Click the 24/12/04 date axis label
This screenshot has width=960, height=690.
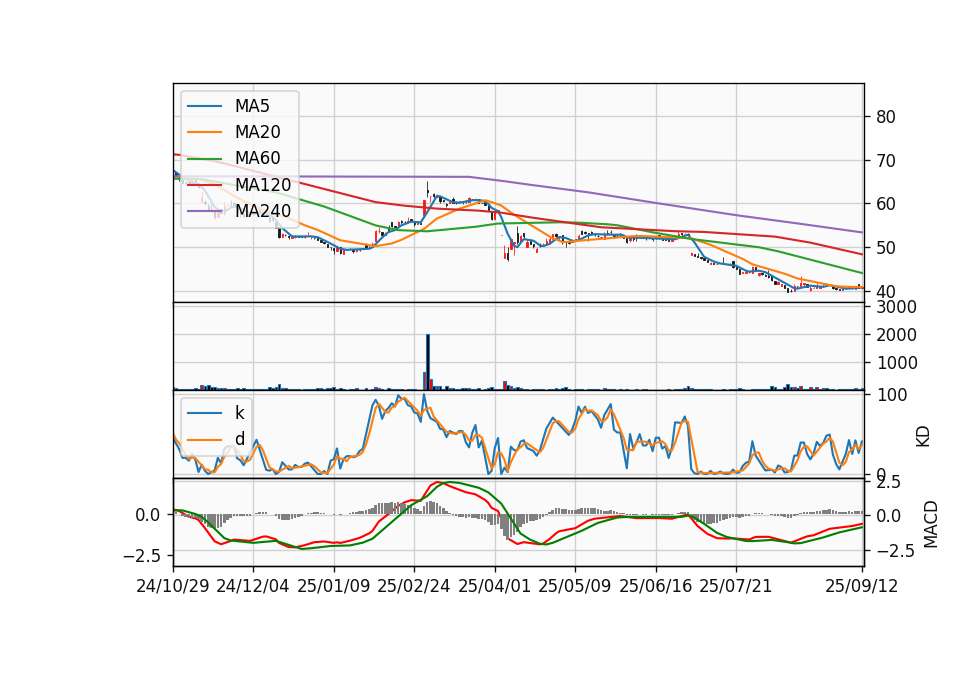(253, 586)
